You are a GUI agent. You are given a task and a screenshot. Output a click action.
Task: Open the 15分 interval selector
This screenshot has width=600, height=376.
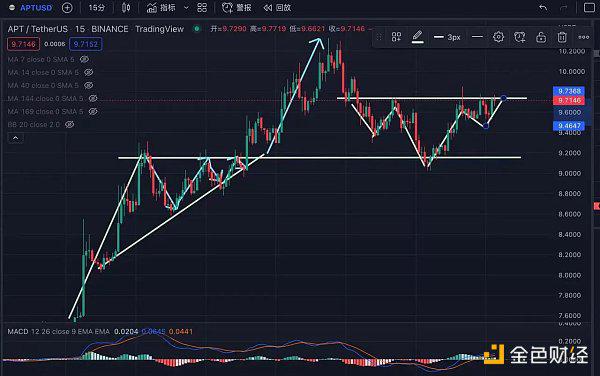[96, 8]
